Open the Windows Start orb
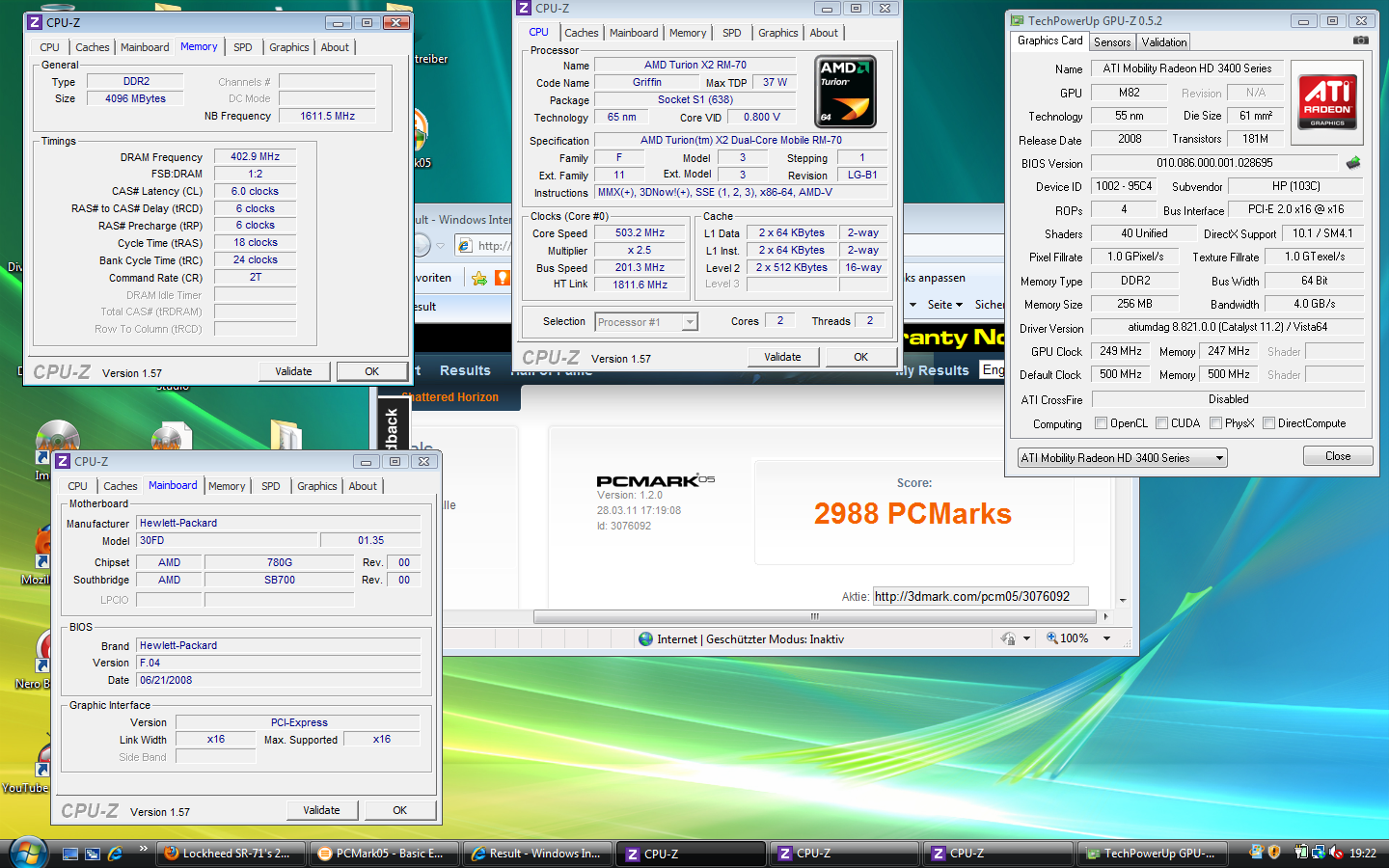The height and width of the screenshot is (868, 1389). [x=28, y=854]
